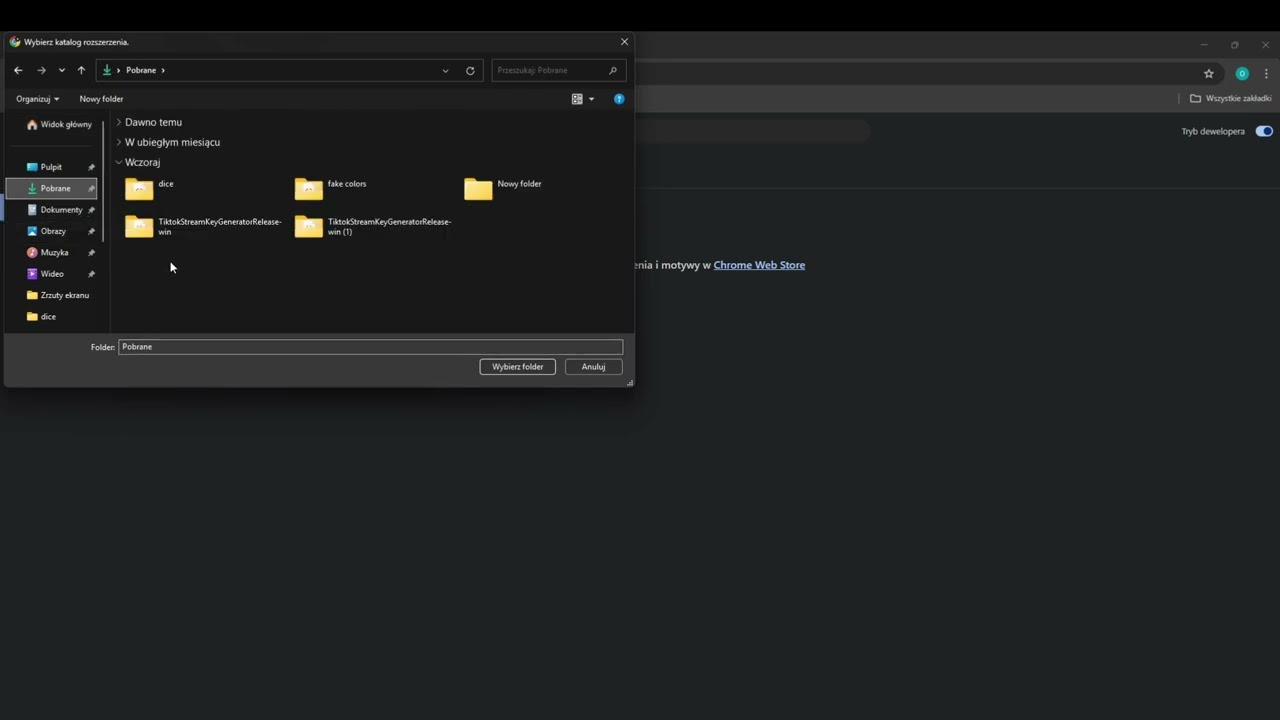Click the Wybierz folder button

coord(517,367)
